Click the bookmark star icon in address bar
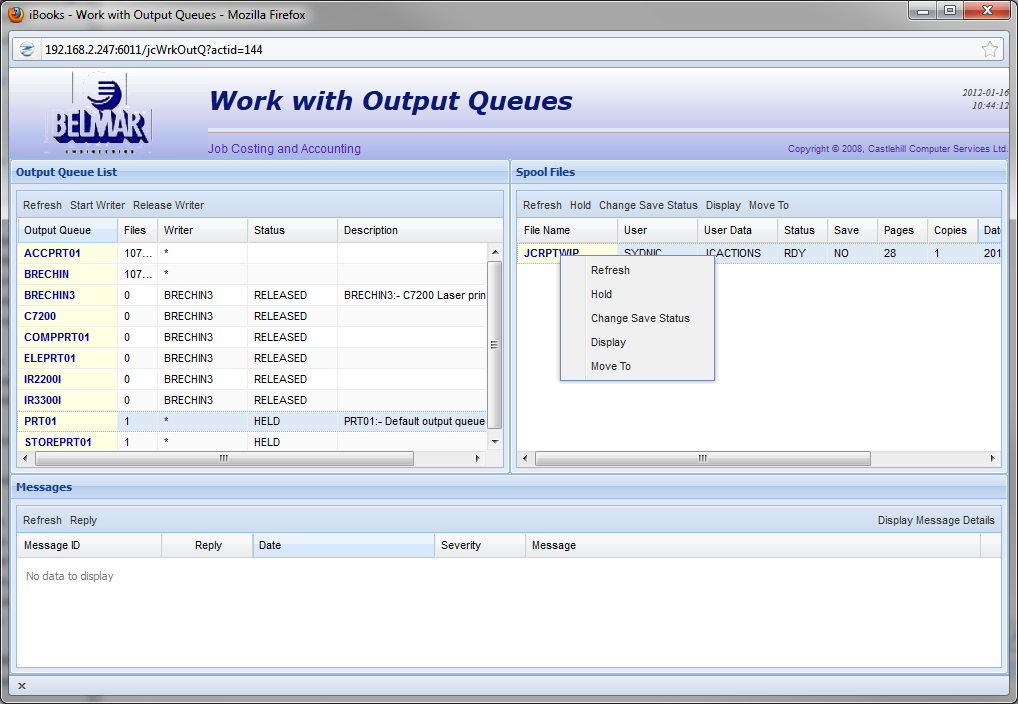Screen dimensions: 1018x704 (x=989, y=49)
